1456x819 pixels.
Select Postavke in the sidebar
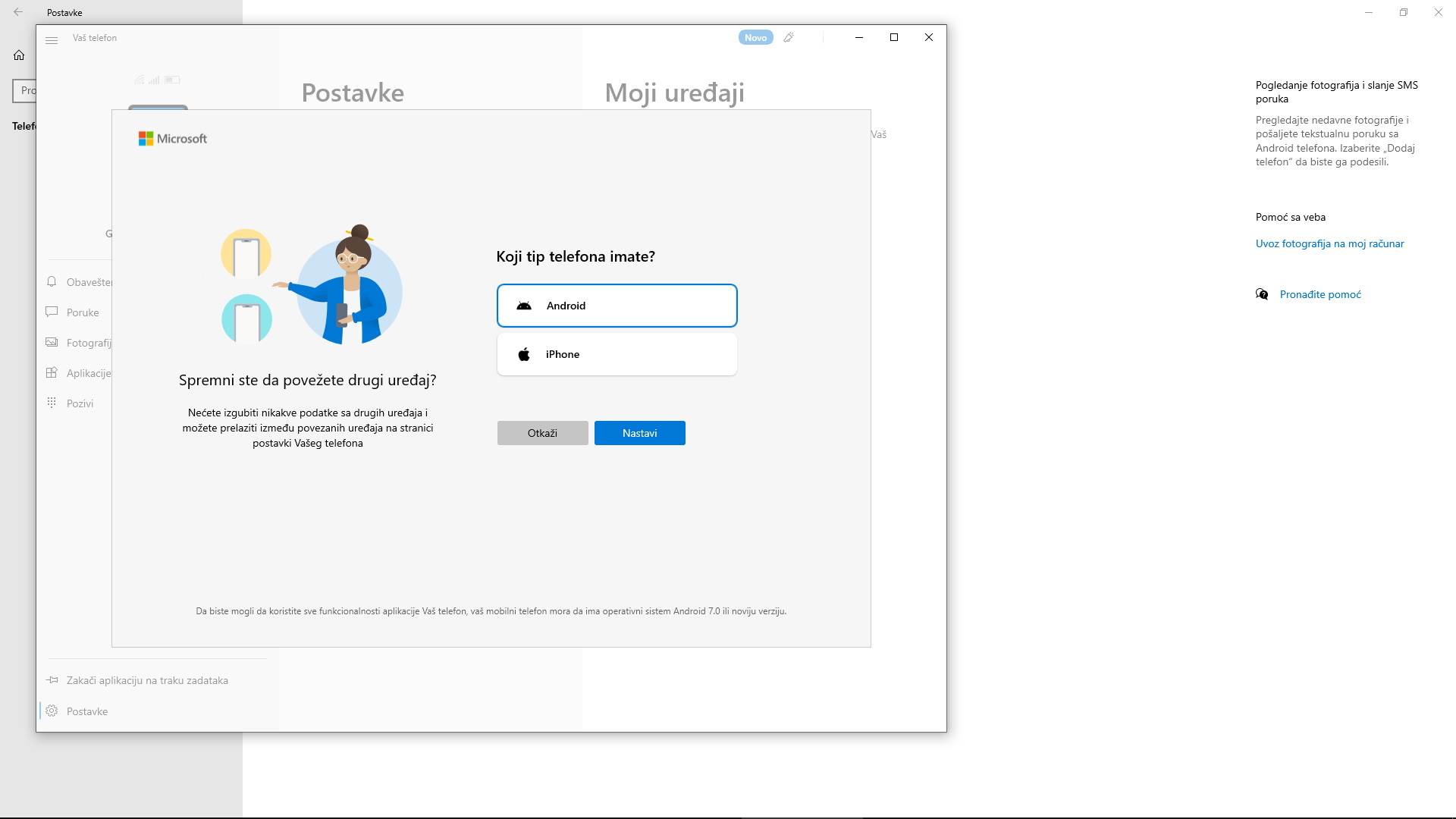pyautogui.click(x=86, y=711)
